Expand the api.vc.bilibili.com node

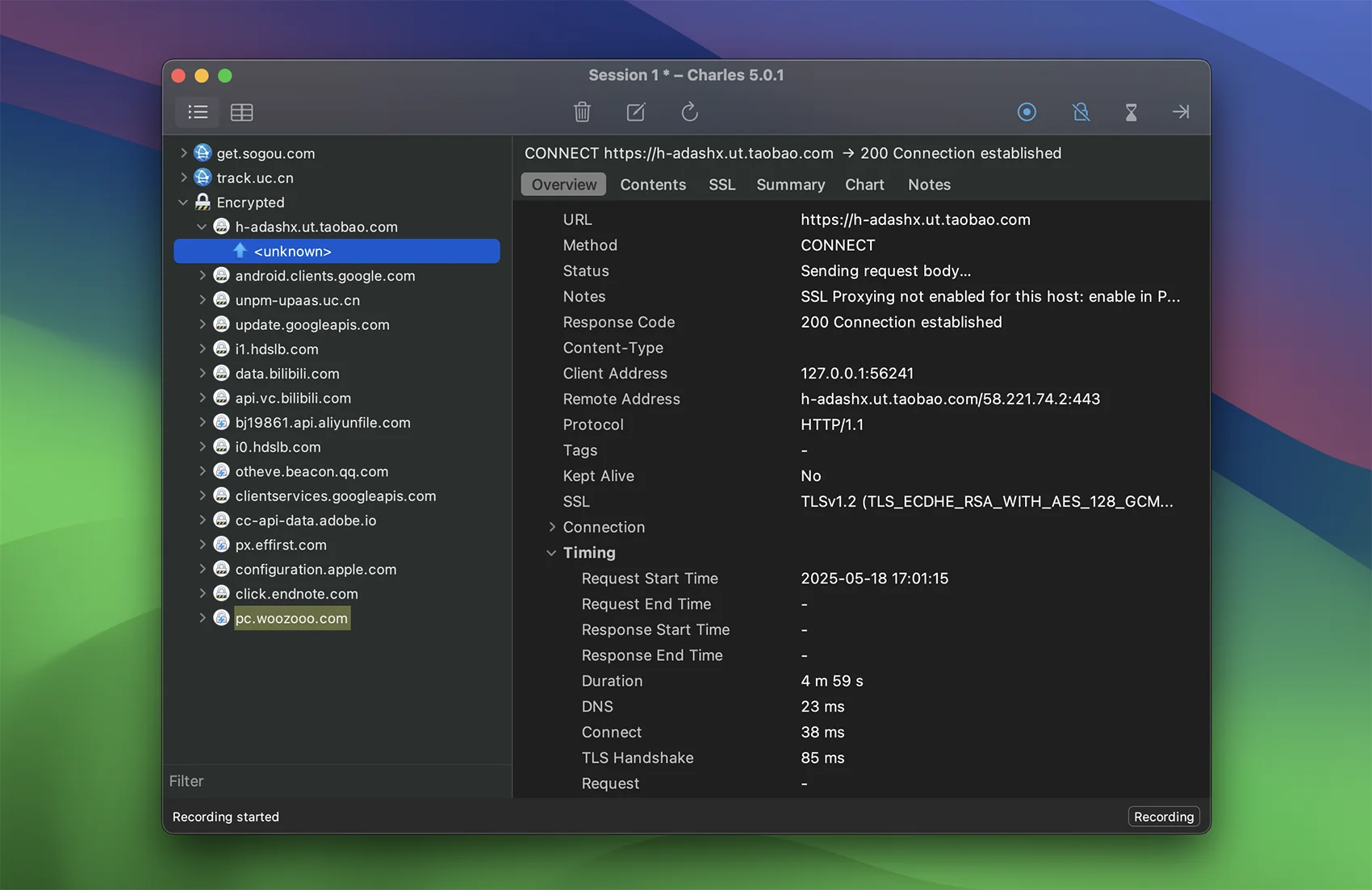202,397
